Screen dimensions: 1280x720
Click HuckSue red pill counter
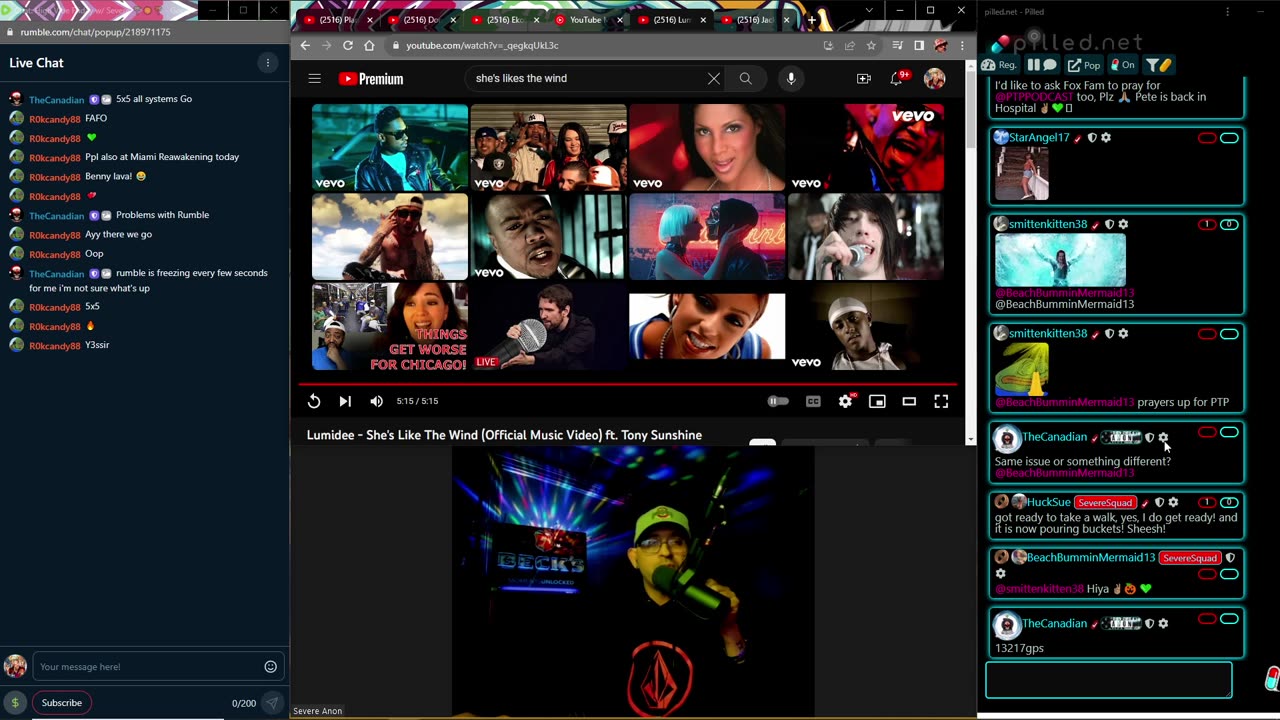[1207, 502]
